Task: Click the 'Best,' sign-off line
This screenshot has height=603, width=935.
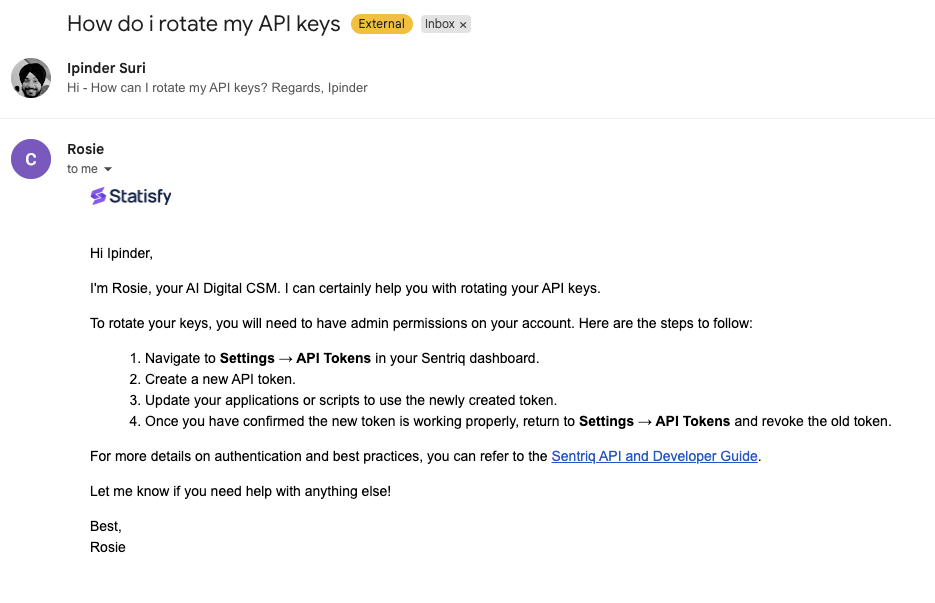Action: tap(106, 526)
